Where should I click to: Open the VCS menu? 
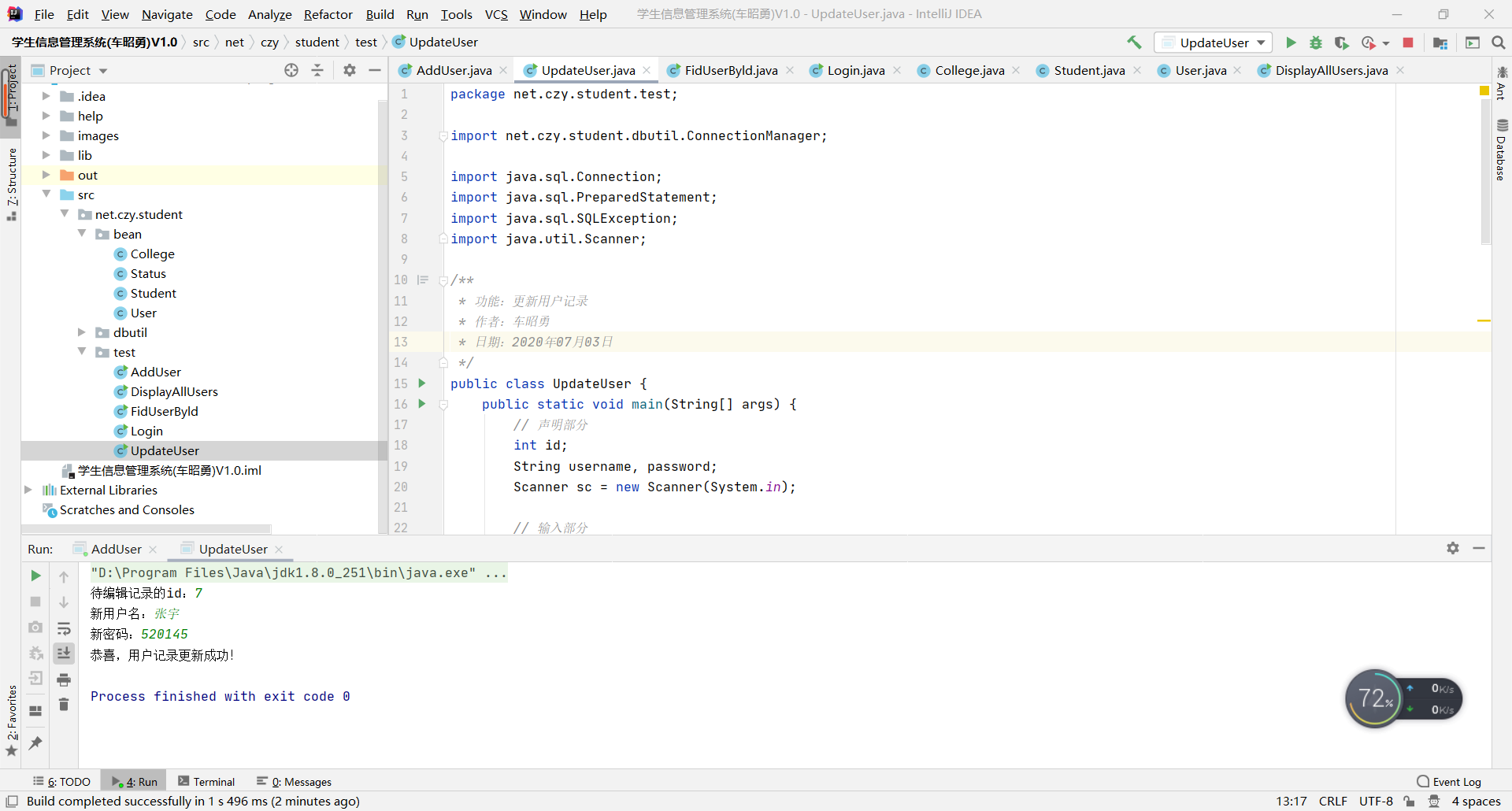[496, 14]
